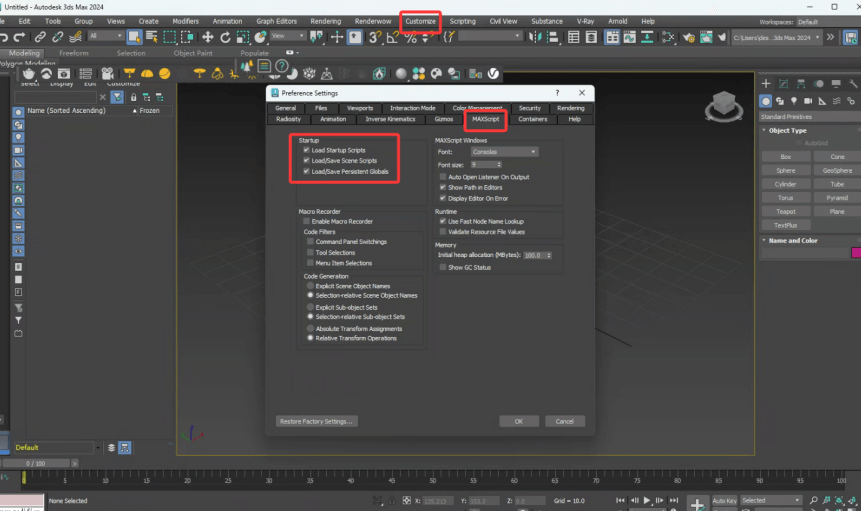Open the Create panel plus icon
The image size is (861, 511).
coord(766,83)
